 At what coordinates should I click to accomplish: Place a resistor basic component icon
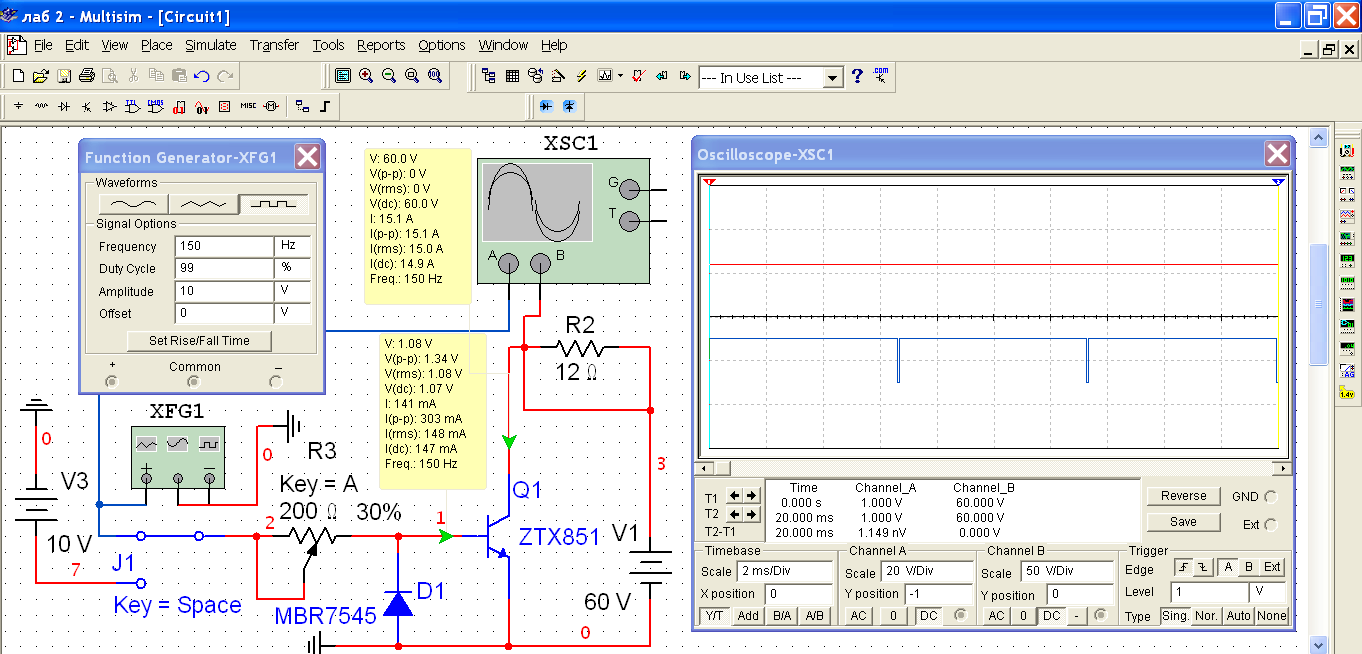click(x=41, y=106)
